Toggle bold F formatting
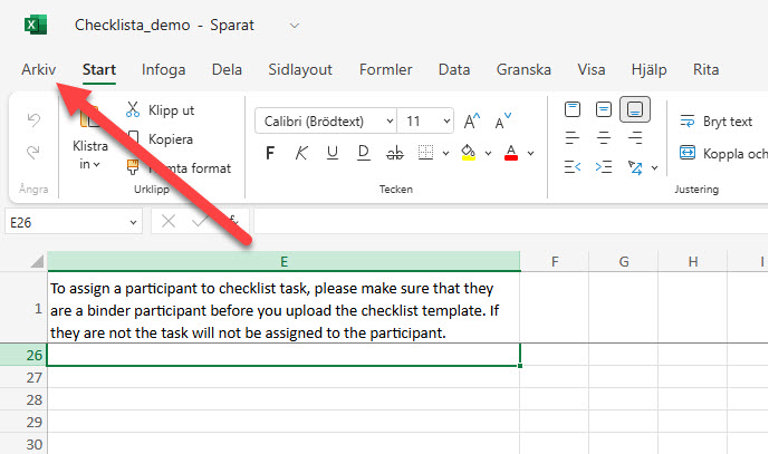Screen dimensions: 768x454 [x=270, y=153]
